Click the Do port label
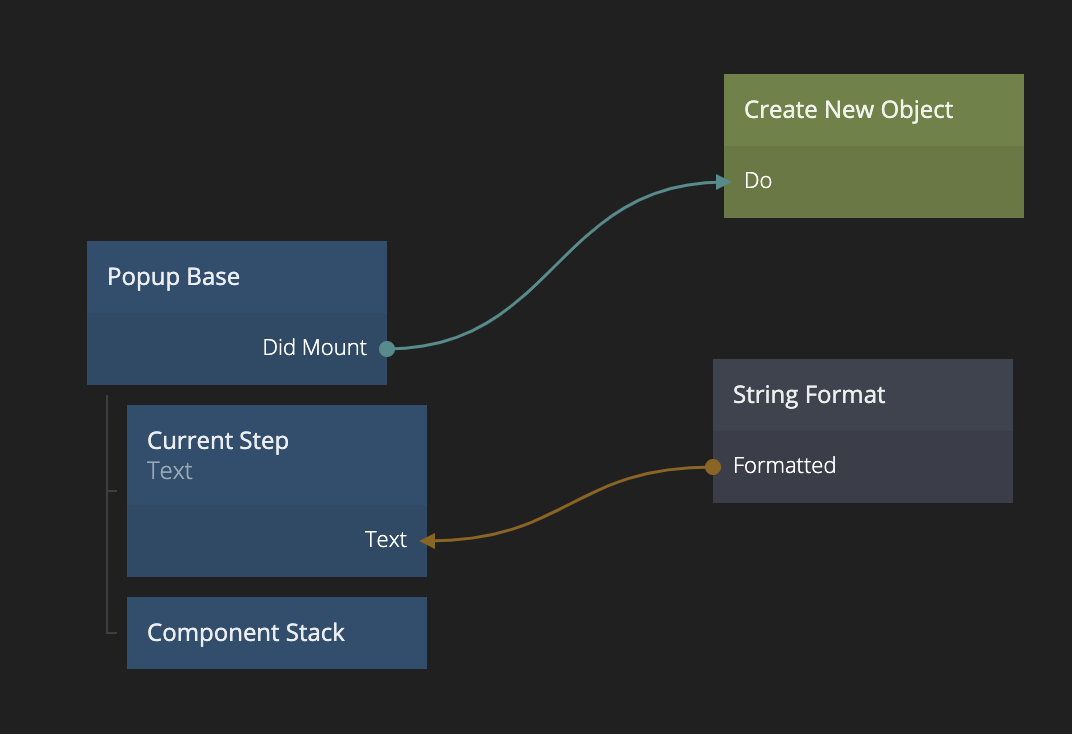Image resolution: width=1072 pixels, height=734 pixels. pos(758,181)
